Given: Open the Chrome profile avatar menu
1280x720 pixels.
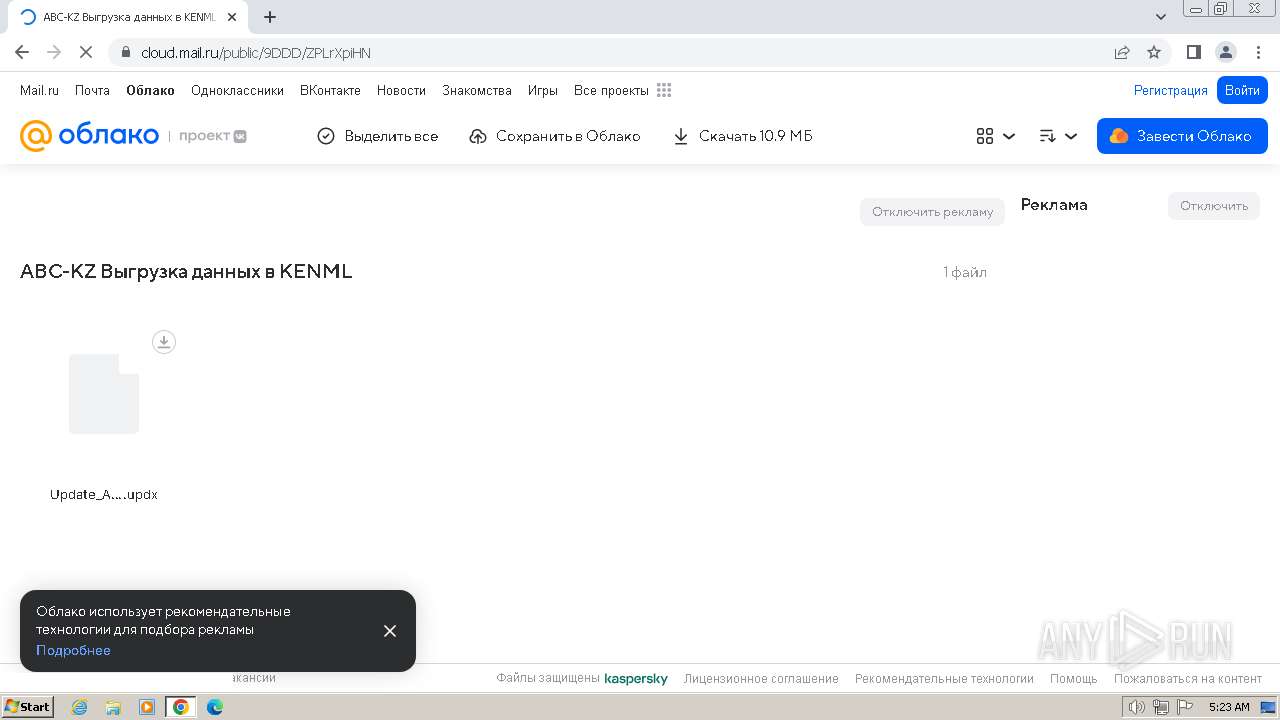Looking at the screenshot, I should tap(1226, 52).
